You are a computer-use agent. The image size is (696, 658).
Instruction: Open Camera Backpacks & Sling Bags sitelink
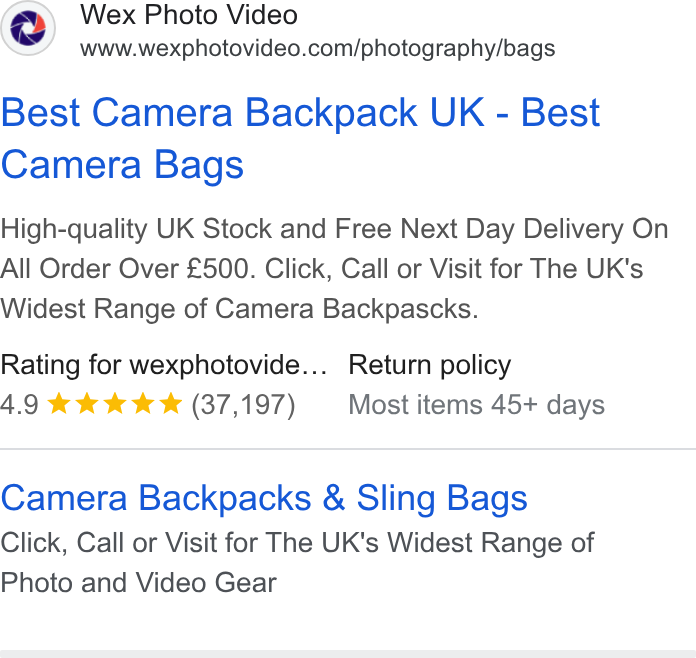(x=264, y=499)
